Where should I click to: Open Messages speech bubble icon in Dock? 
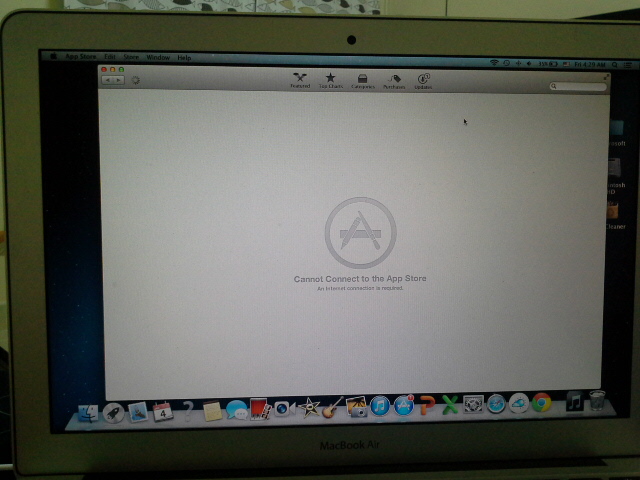click(x=236, y=409)
